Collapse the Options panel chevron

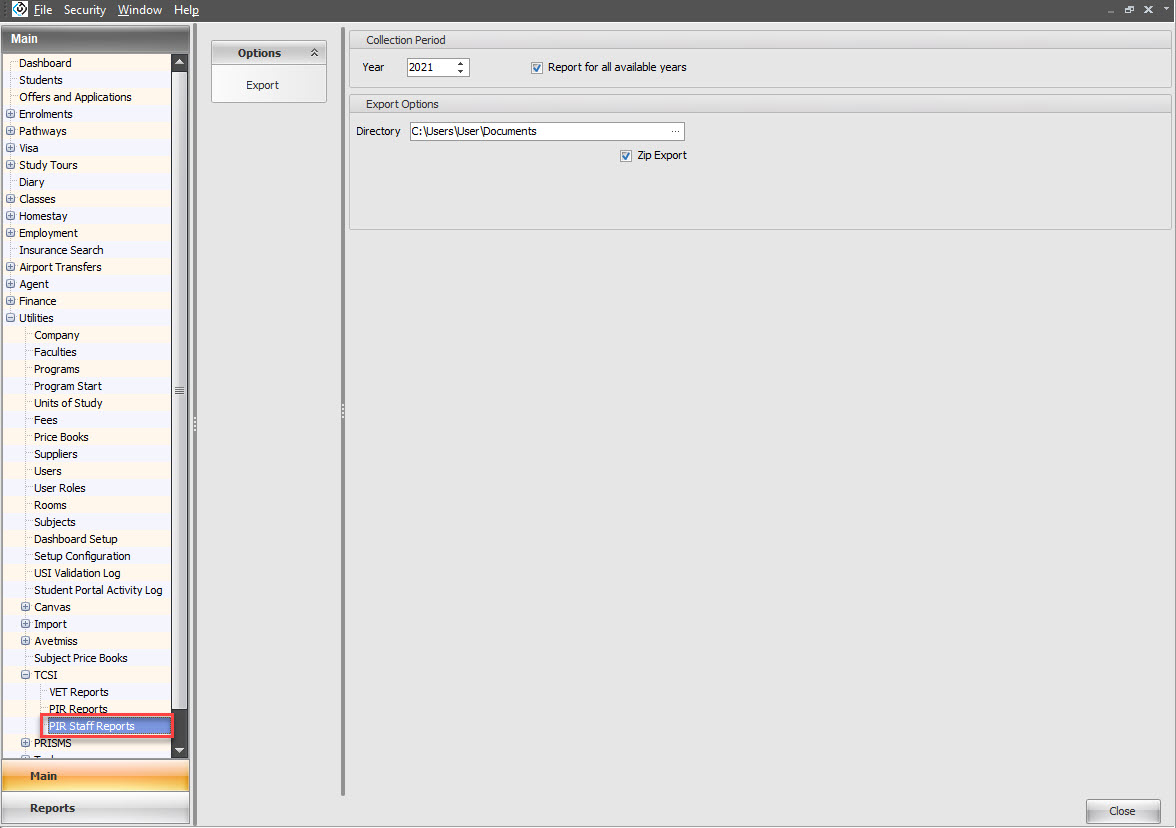[315, 53]
